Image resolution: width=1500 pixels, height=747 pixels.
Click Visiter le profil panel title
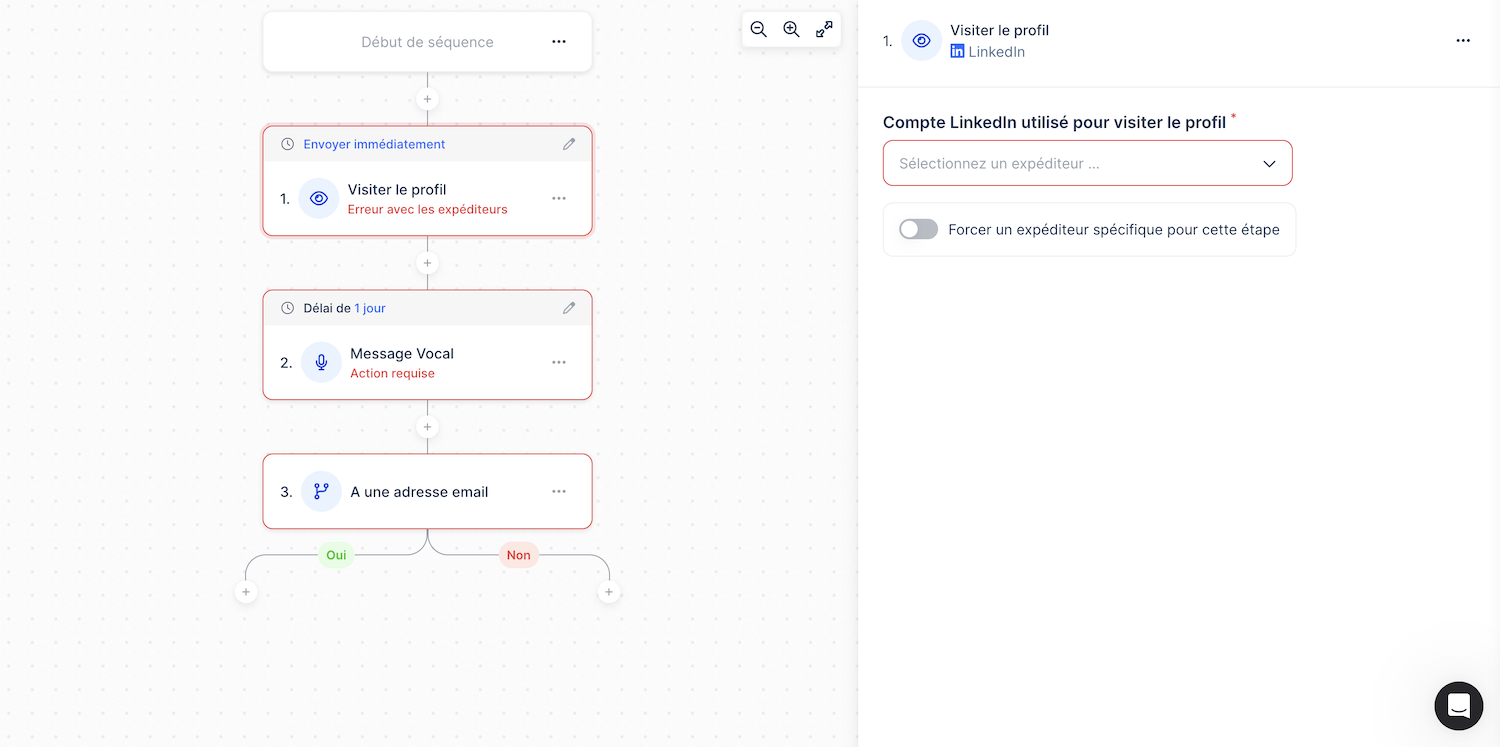999,30
